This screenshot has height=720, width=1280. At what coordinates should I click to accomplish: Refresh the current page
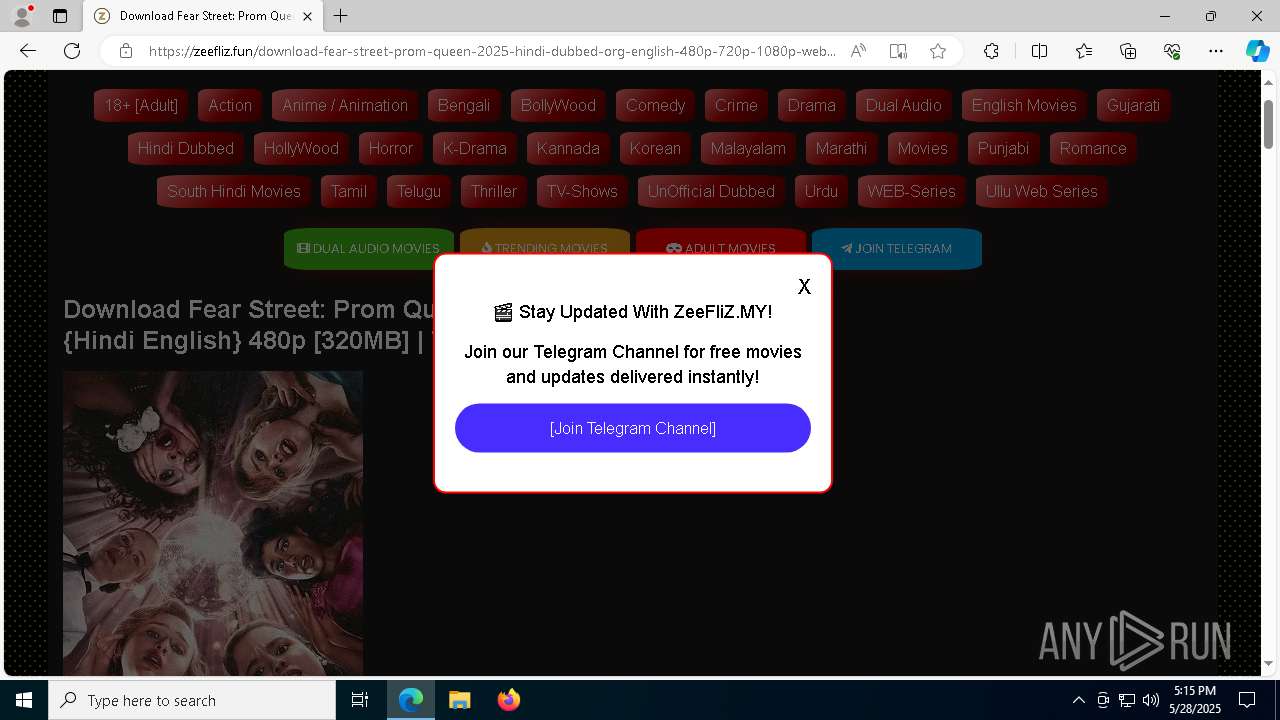[x=72, y=51]
